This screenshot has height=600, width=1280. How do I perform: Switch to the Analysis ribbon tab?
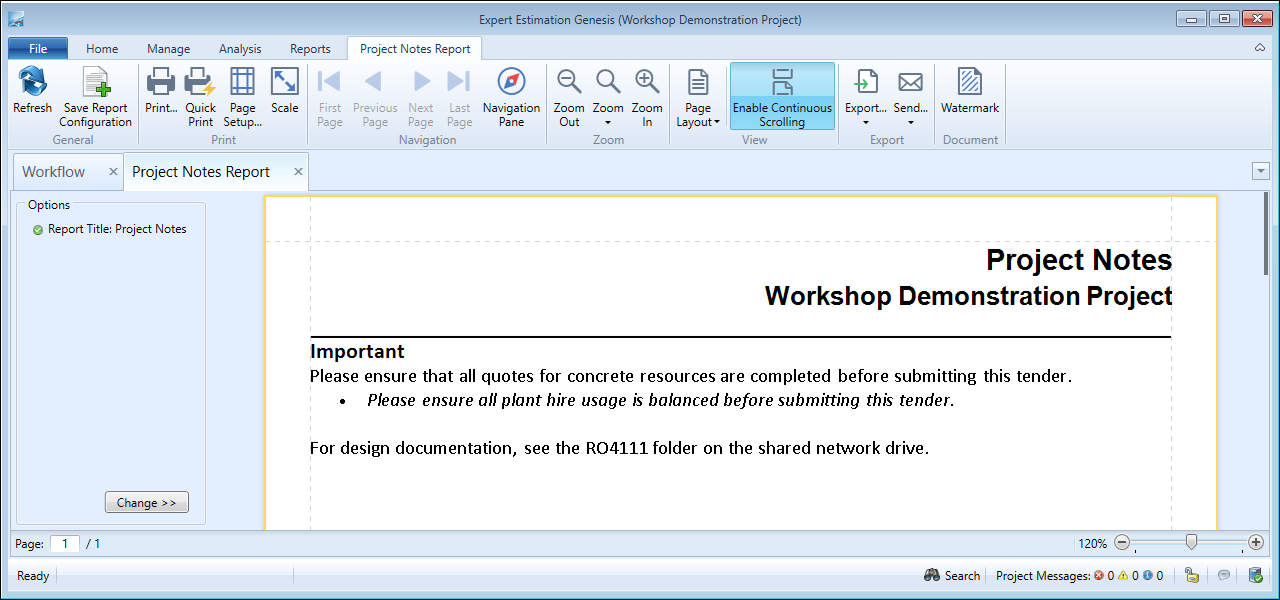click(240, 48)
